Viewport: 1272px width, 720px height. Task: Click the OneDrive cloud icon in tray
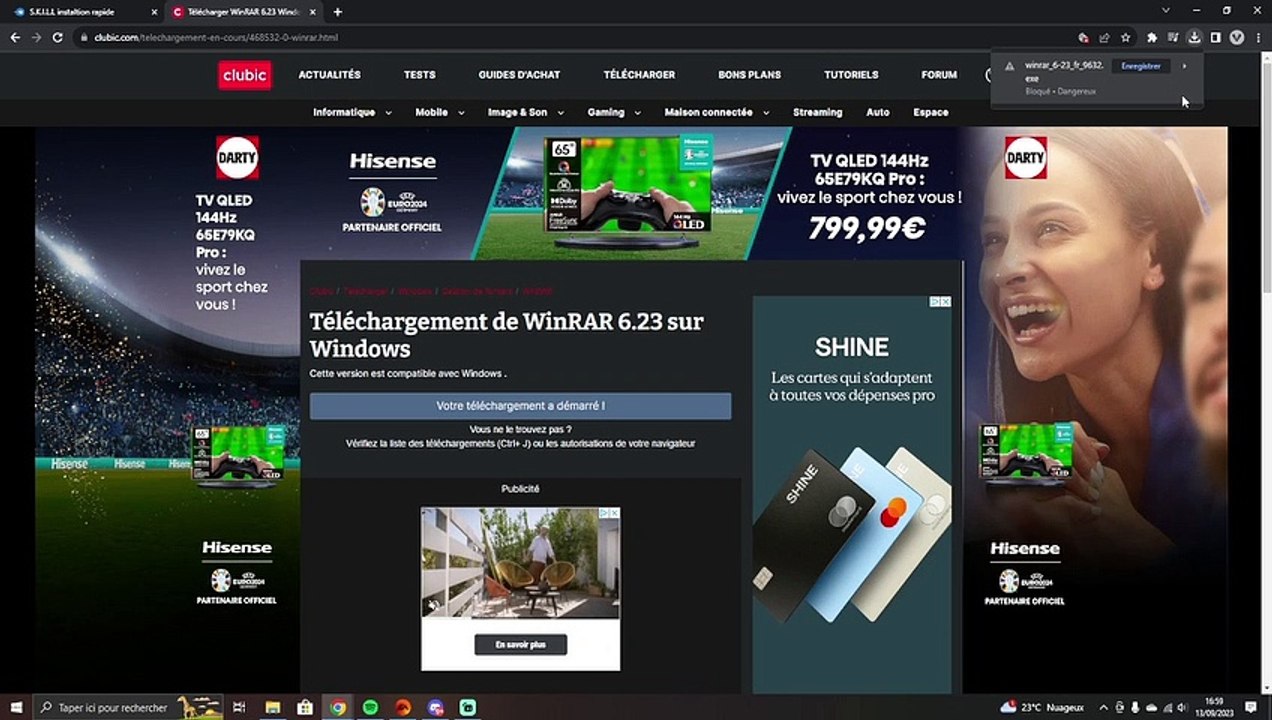[1152, 707]
